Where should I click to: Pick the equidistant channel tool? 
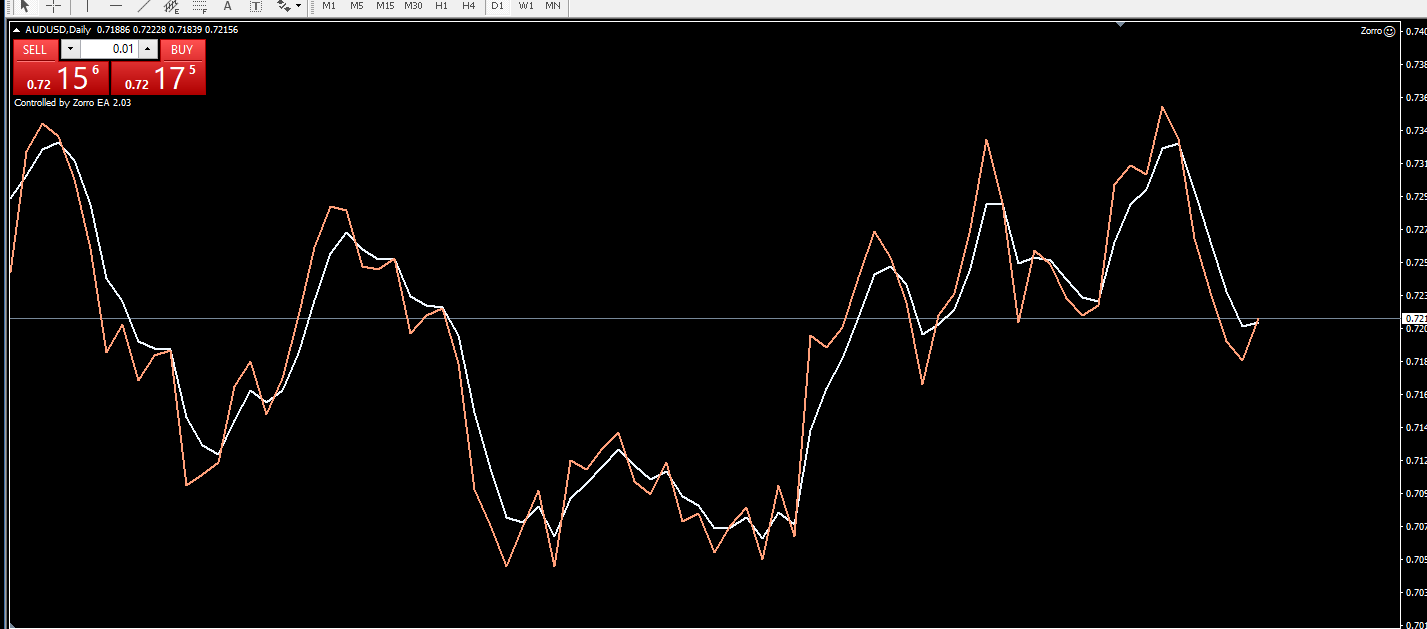tap(172, 6)
